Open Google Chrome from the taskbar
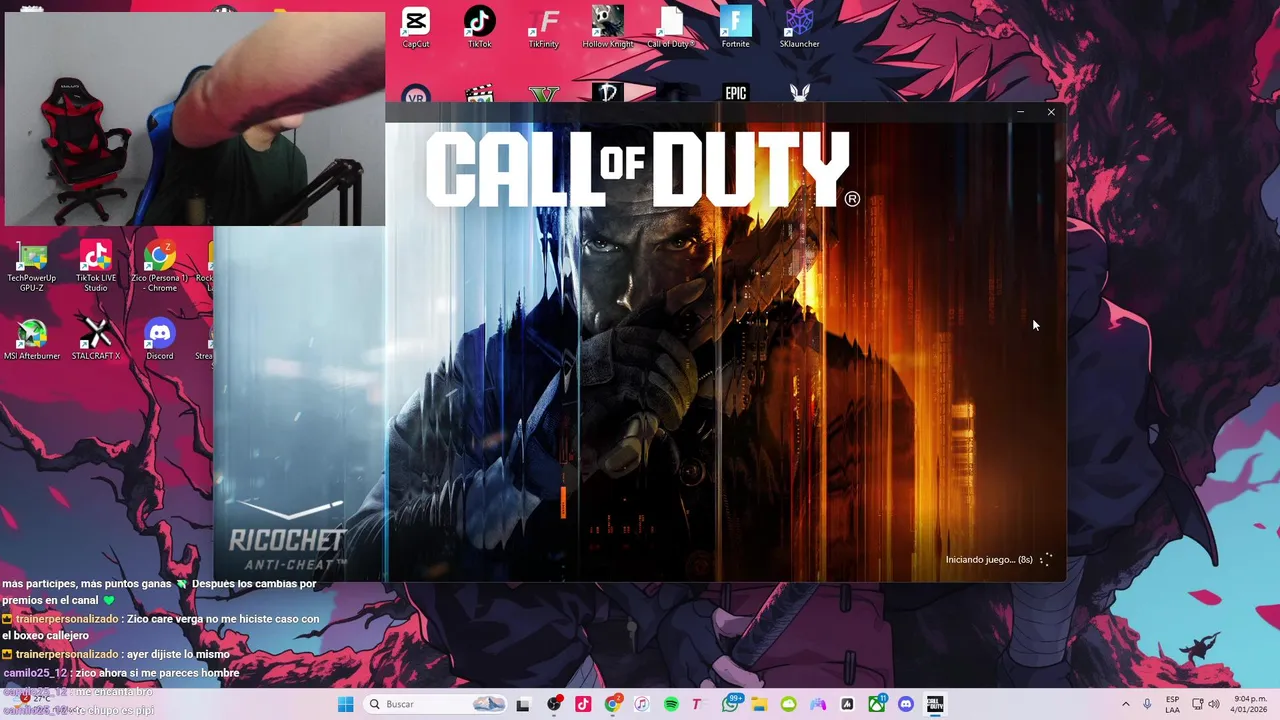 [x=613, y=704]
